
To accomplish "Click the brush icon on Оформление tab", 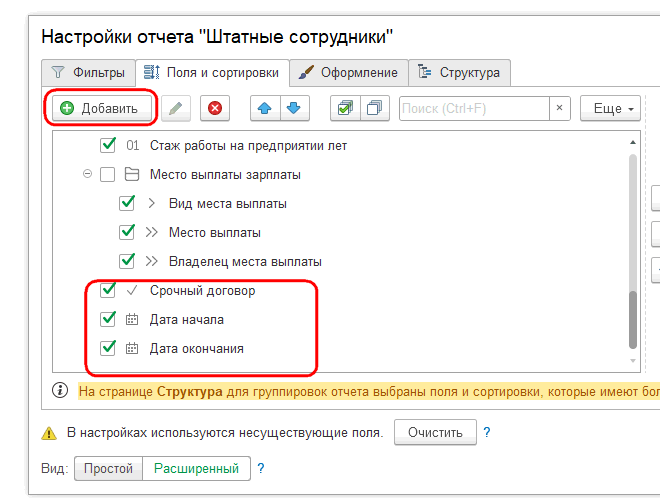I will point(306,72).
